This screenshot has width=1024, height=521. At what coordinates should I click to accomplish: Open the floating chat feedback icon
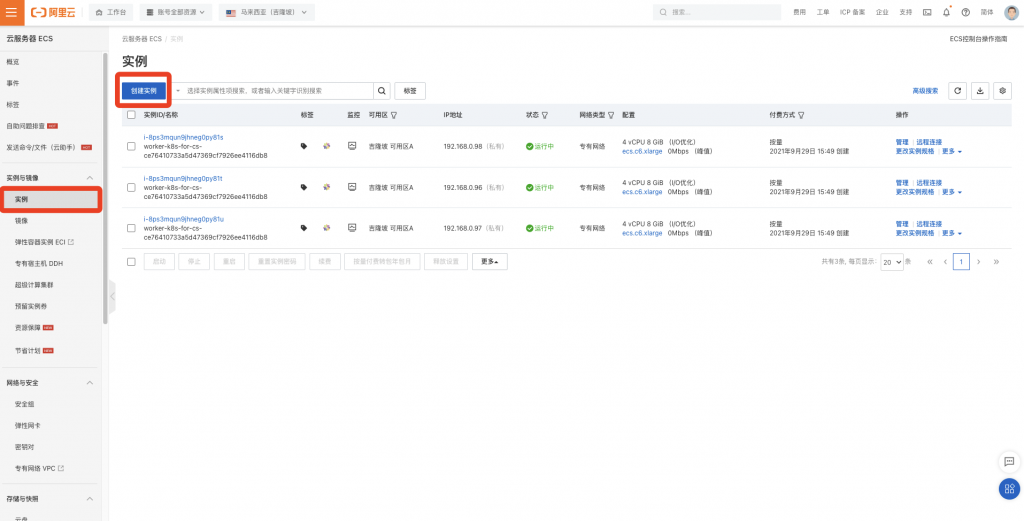pos(1009,461)
